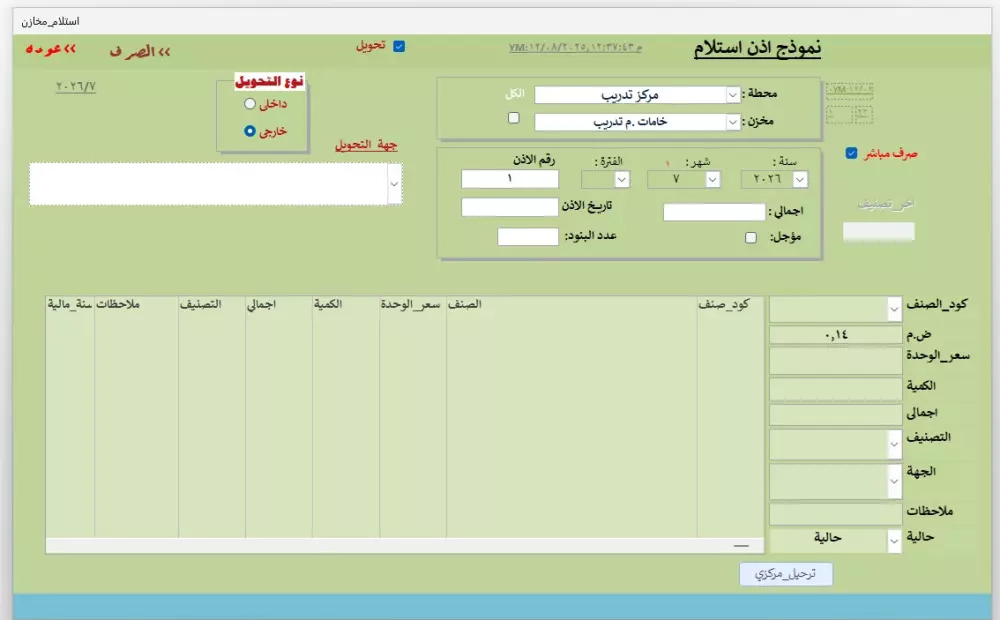The width and height of the screenshot is (1000, 620).
Task: Open the محطة station dropdown
Action: 733,93
